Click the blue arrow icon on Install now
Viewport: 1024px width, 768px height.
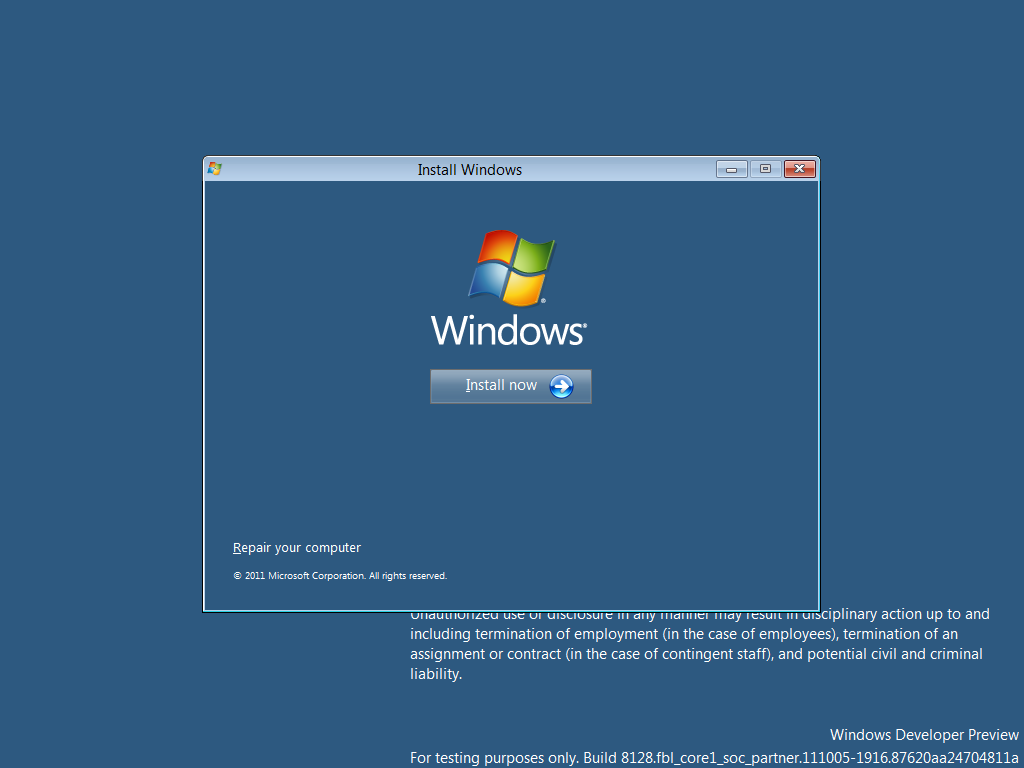(x=561, y=386)
